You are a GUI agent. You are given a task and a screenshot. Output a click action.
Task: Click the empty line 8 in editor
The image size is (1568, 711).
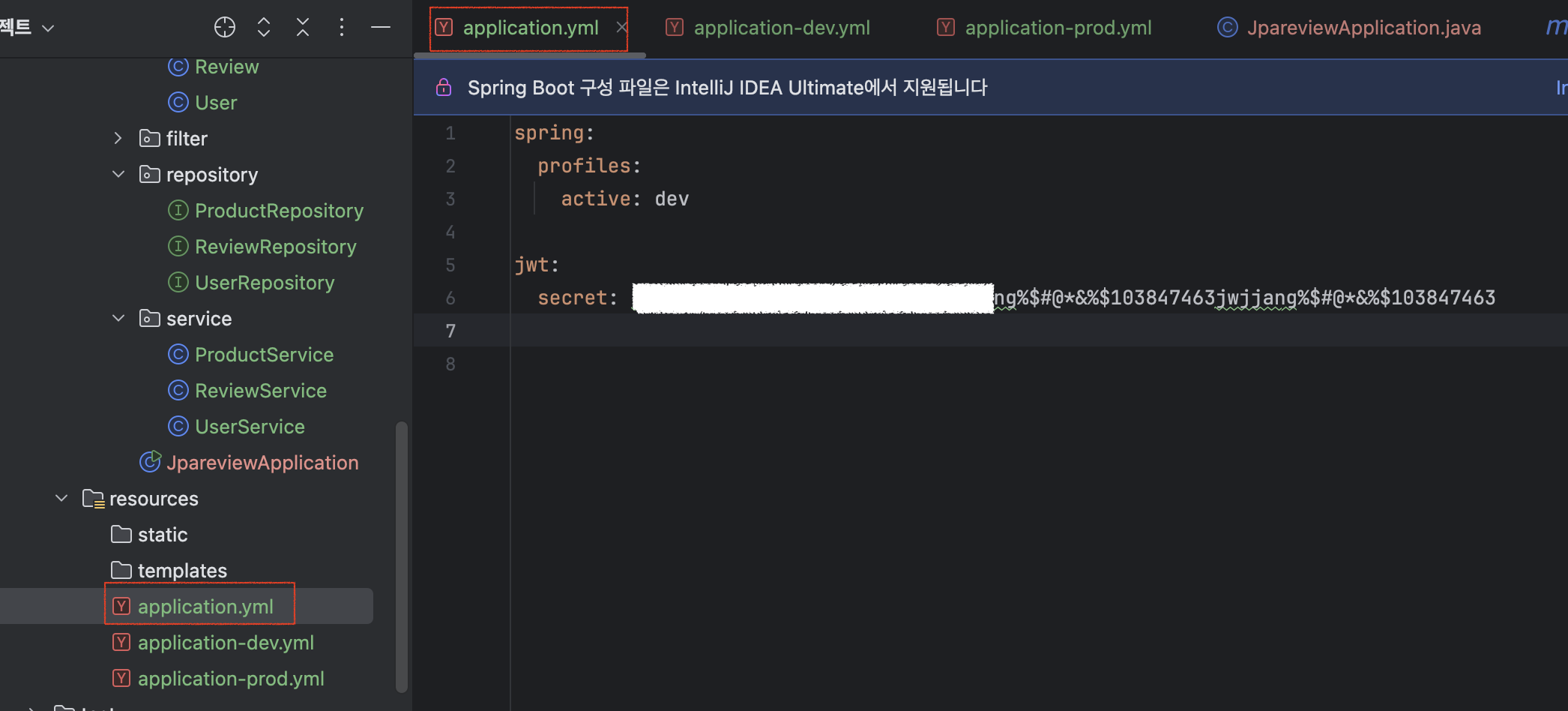point(1039,364)
